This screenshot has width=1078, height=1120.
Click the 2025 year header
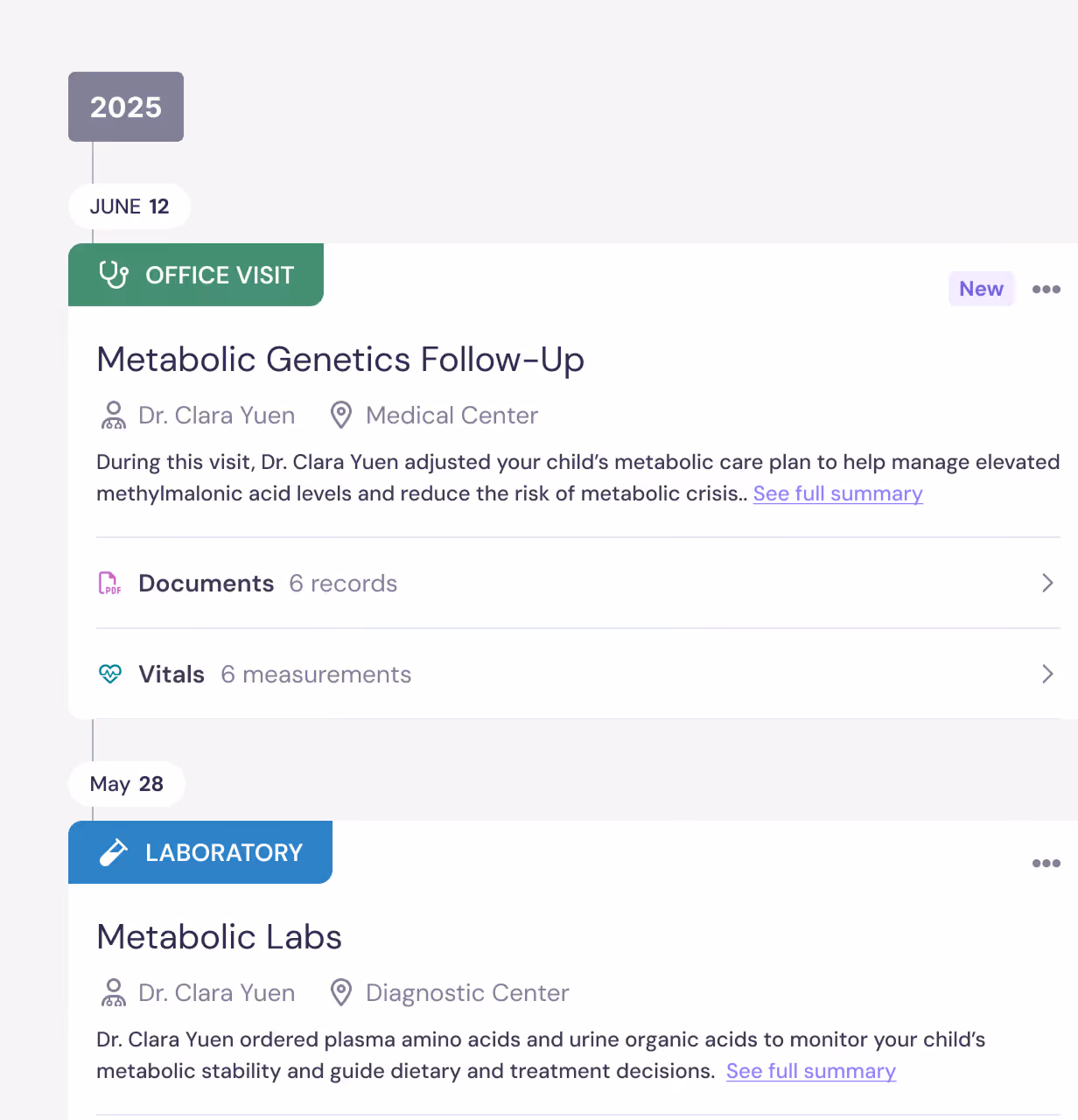125,107
